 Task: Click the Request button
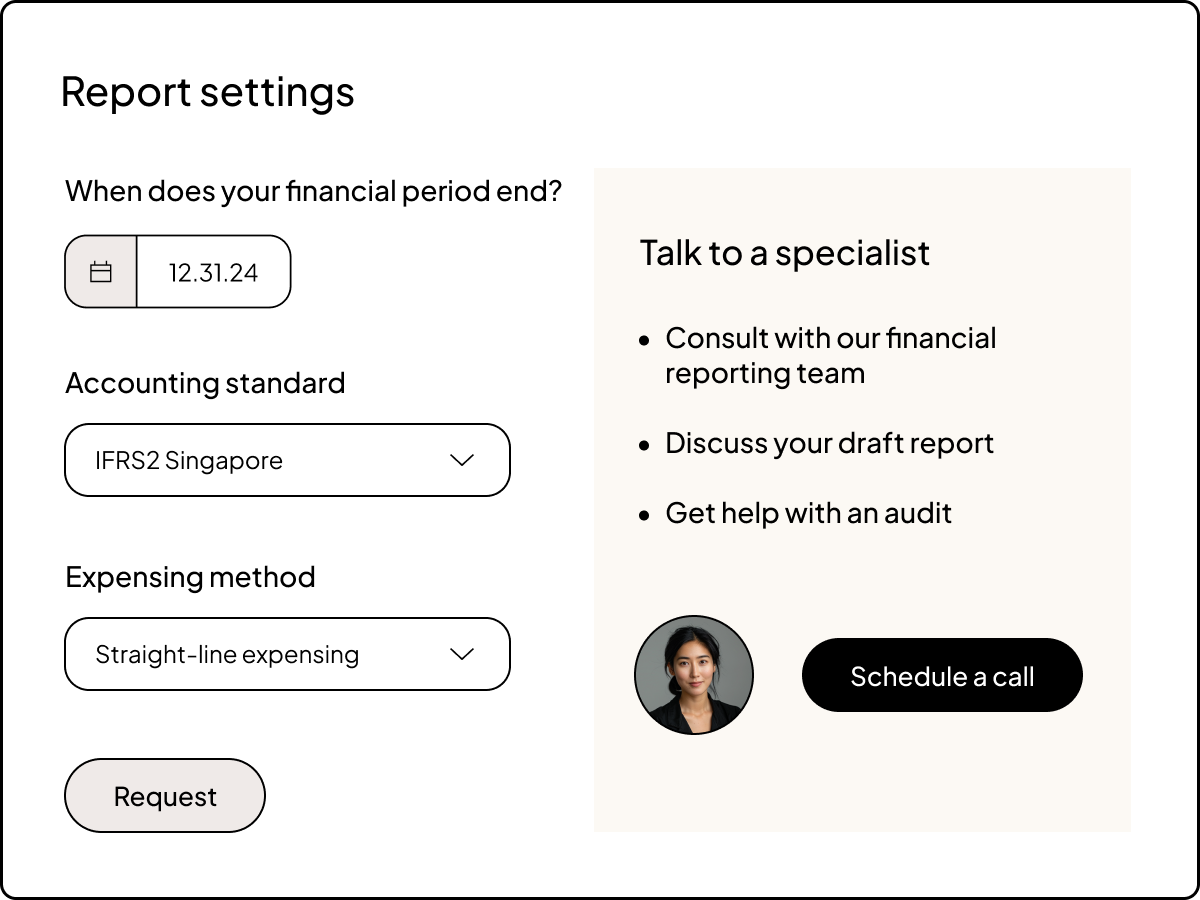pos(164,795)
